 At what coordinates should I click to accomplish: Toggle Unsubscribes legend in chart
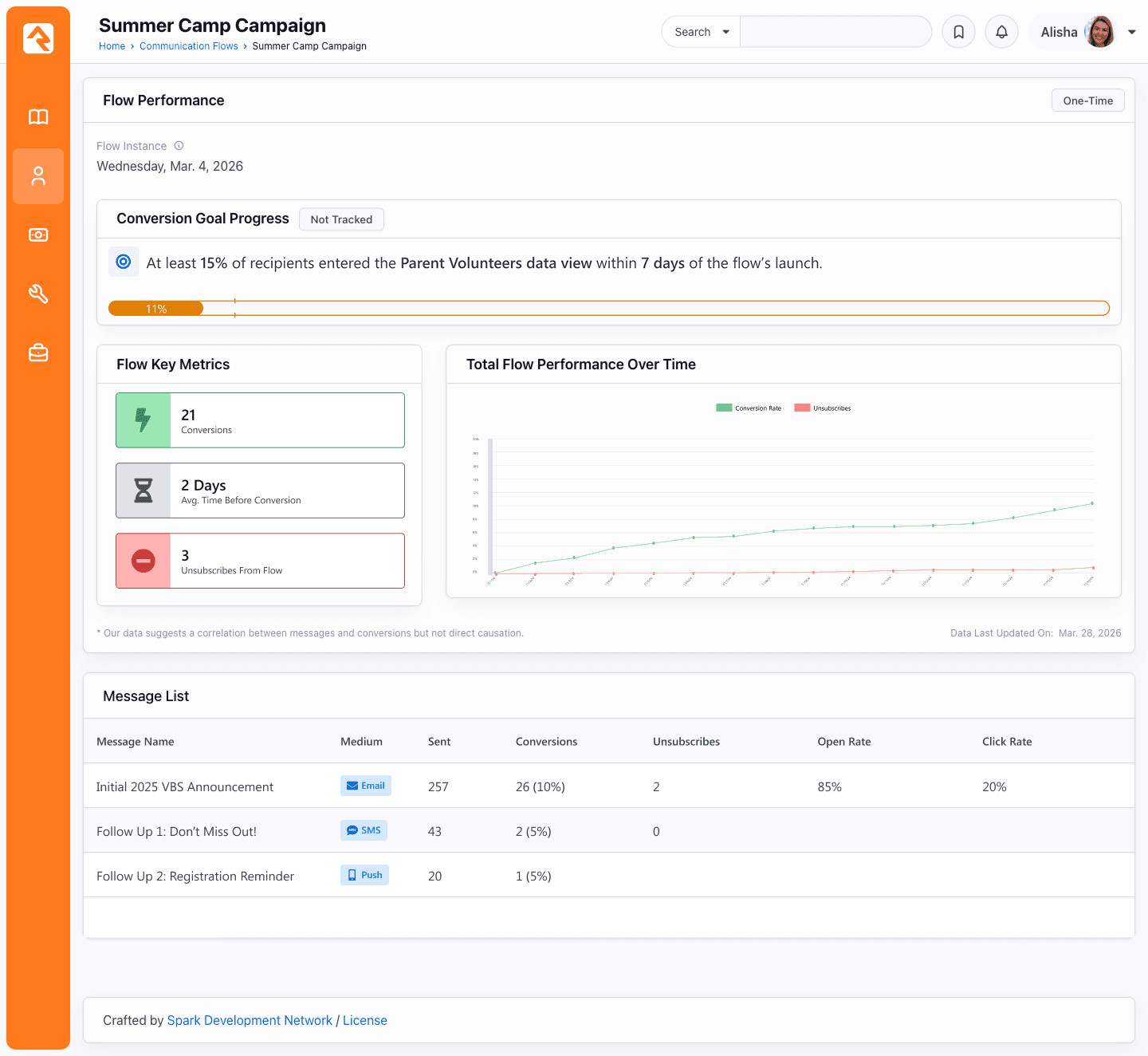823,408
